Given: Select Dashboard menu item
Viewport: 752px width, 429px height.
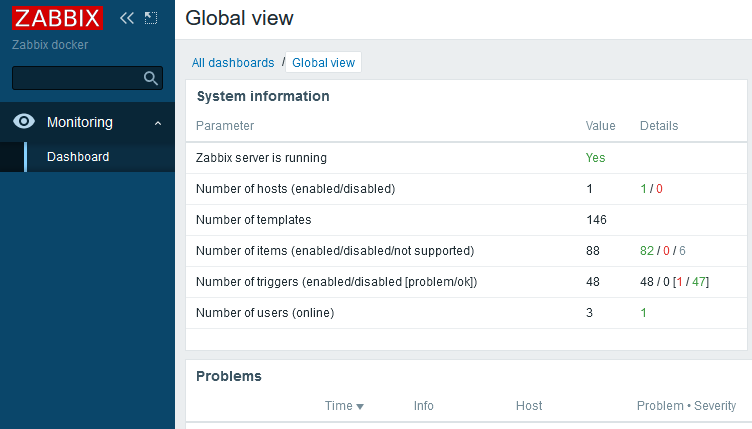Looking at the screenshot, I should 78,157.
